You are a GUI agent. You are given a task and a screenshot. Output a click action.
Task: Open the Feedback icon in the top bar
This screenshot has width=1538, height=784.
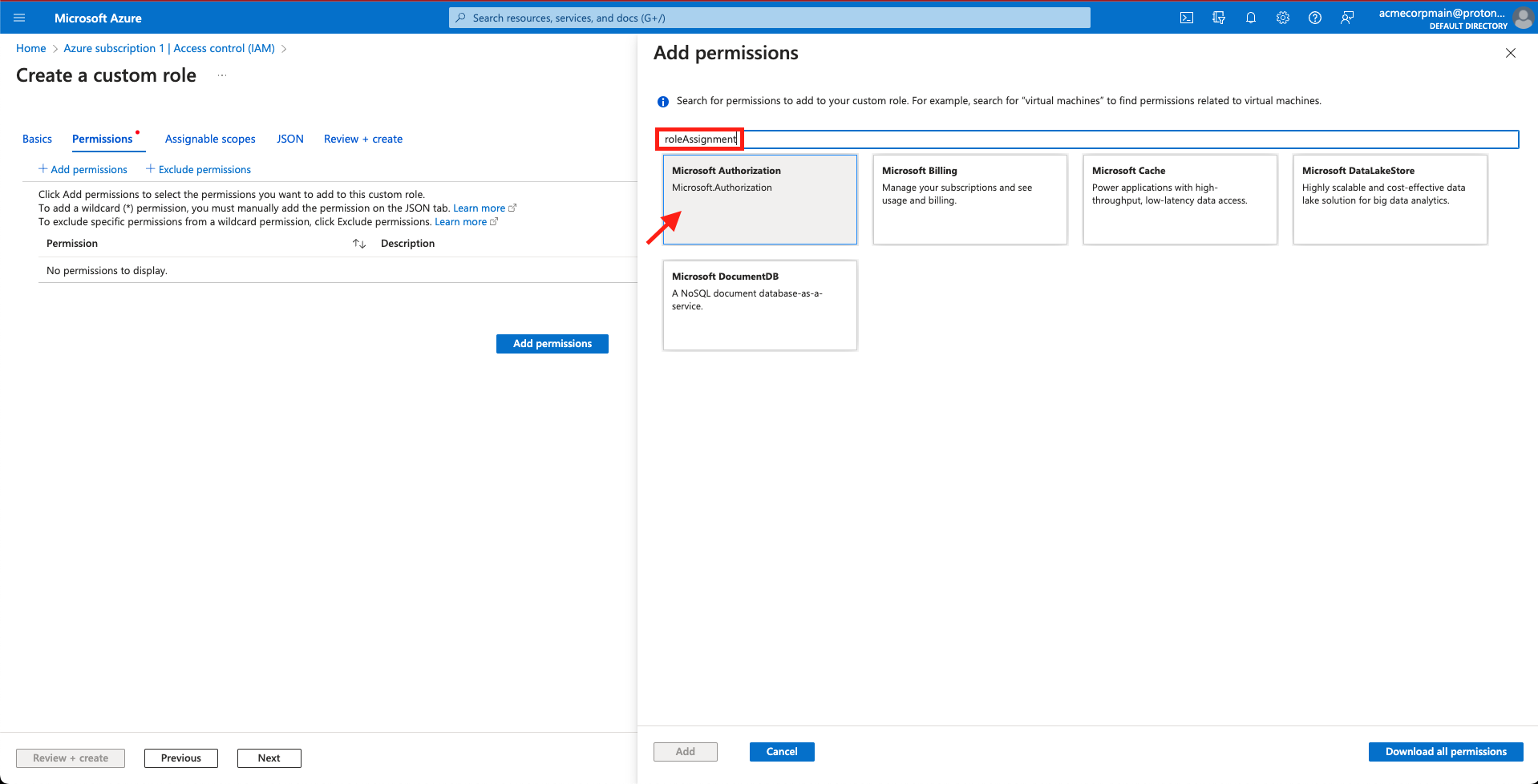point(1347,18)
